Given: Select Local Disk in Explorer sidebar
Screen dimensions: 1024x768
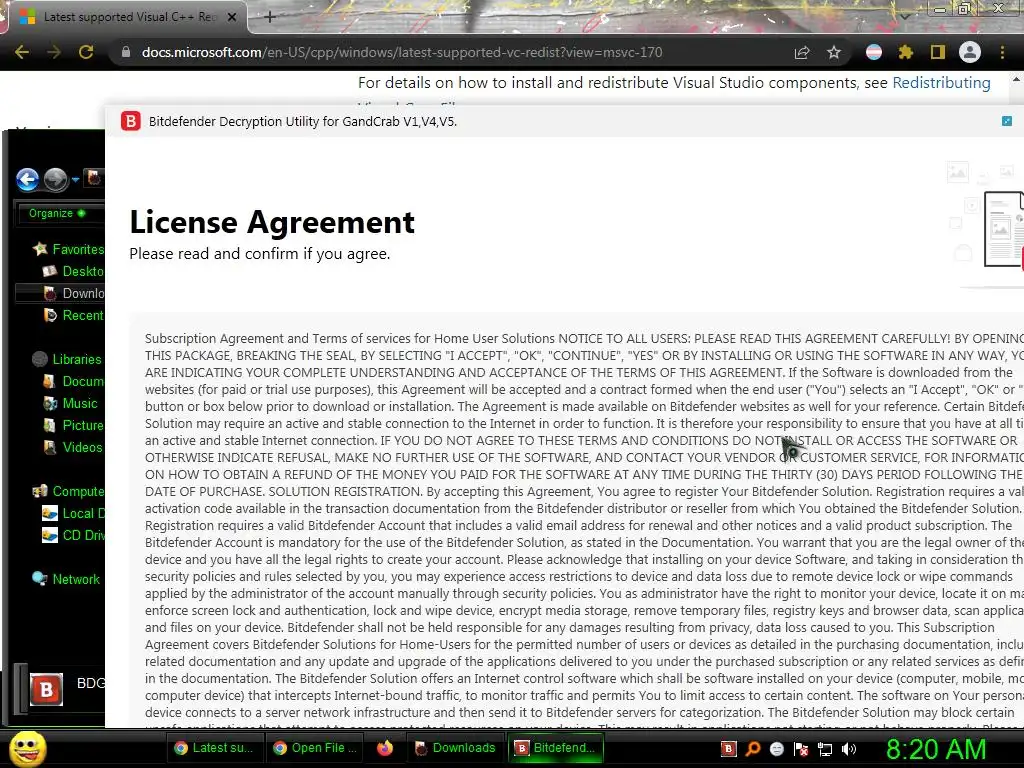Looking at the screenshot, I should tap(73, 513).
